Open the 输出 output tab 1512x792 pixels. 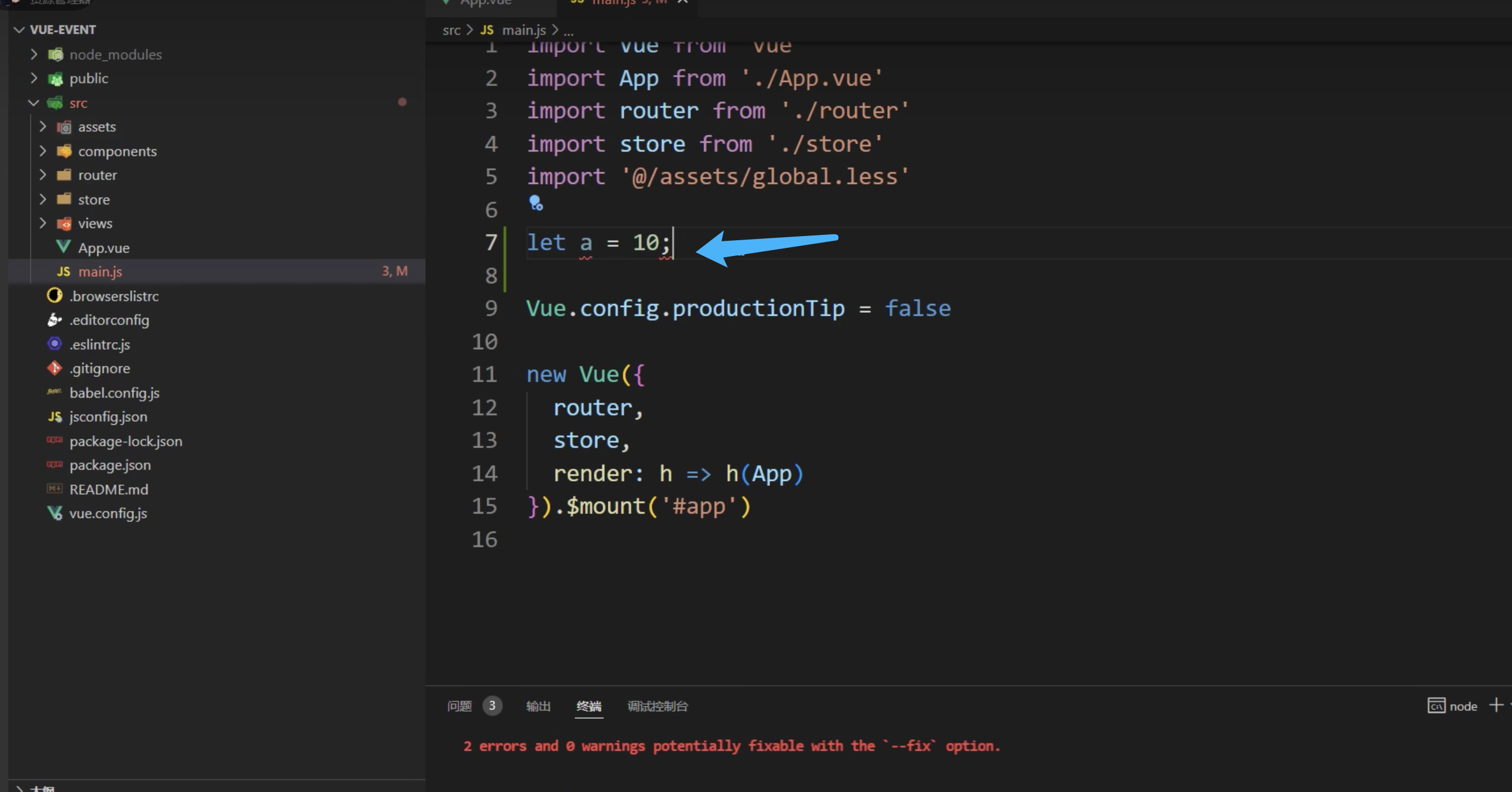tap(538, 706)
